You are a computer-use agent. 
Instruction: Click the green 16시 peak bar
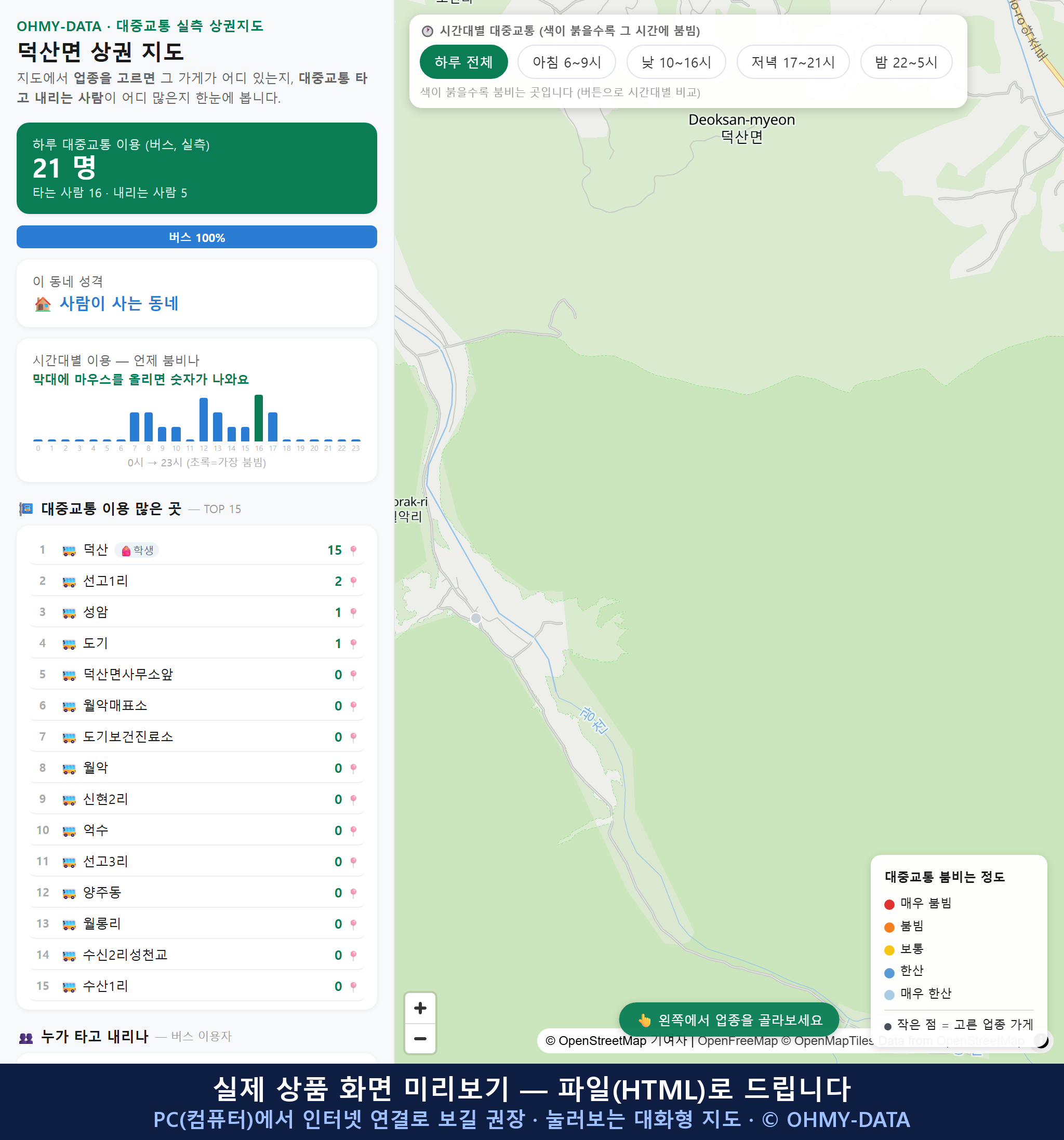tap(259, 418)
